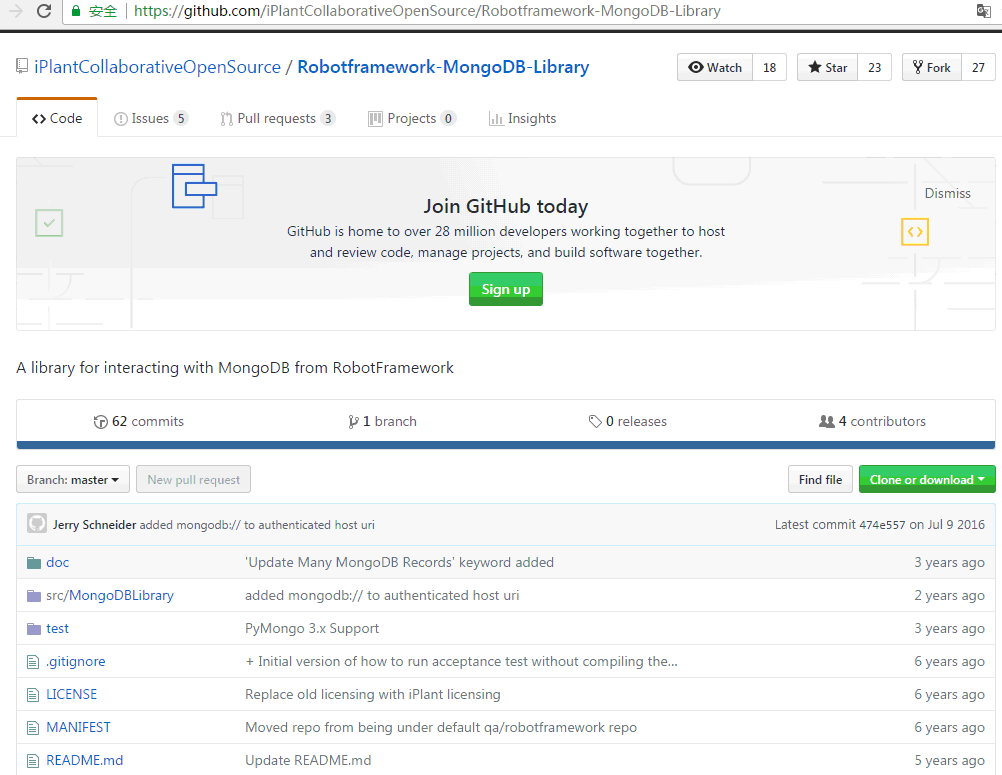Click the src/MongoDBLibrary row commit message link
The height and width of the screenshot is (775, 1002).
(x=382, y=596)
